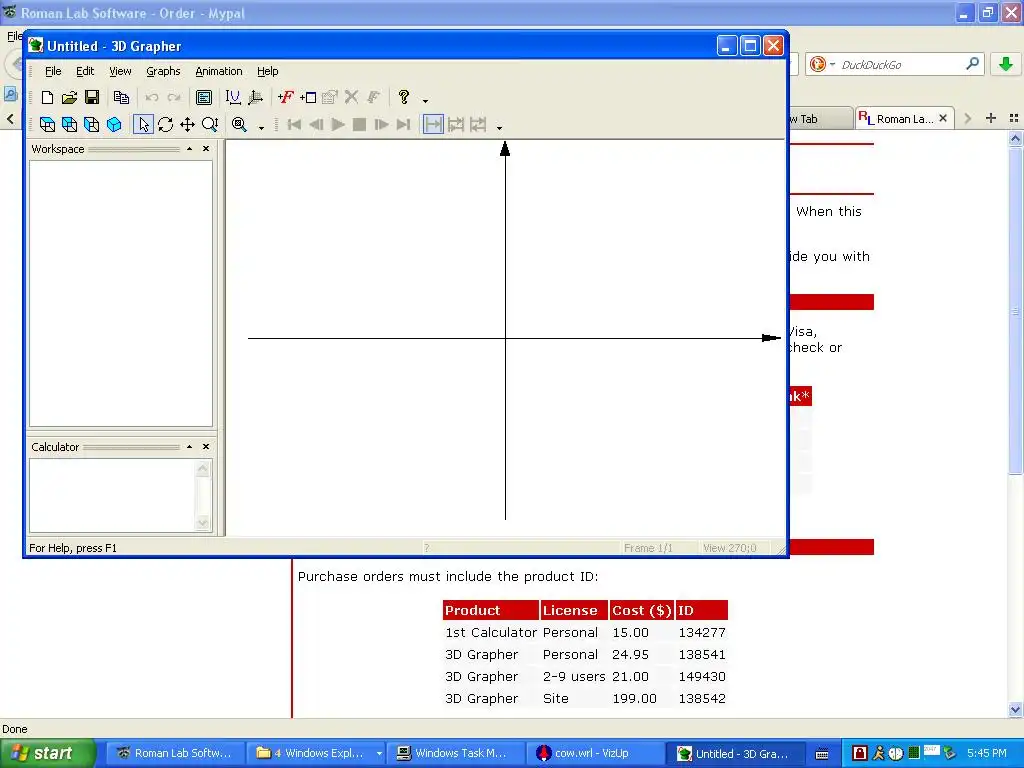
Task: Activate the Rotate tool
Action: [x=165, y=124]
